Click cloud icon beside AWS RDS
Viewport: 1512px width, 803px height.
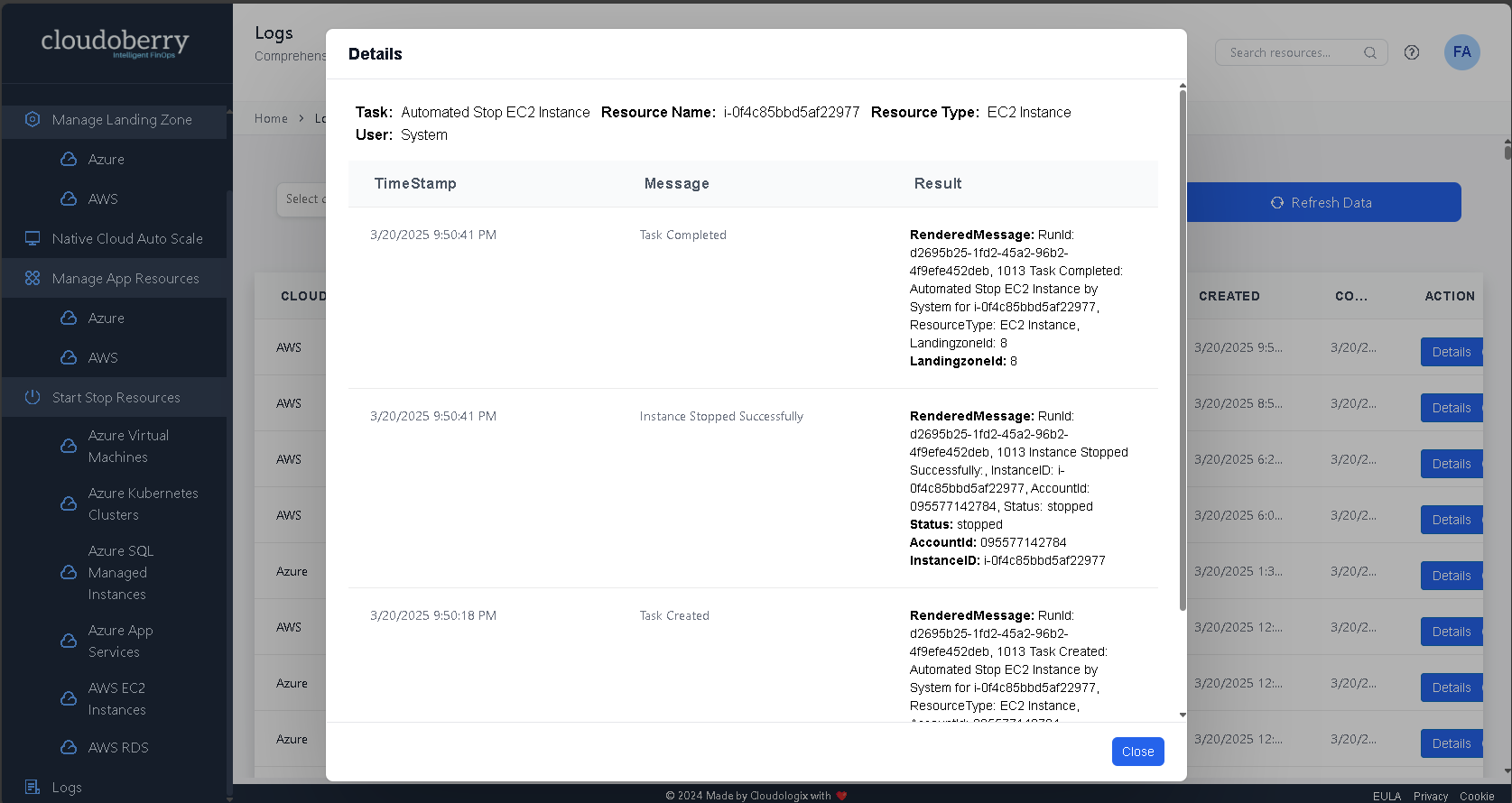point(69,747)
